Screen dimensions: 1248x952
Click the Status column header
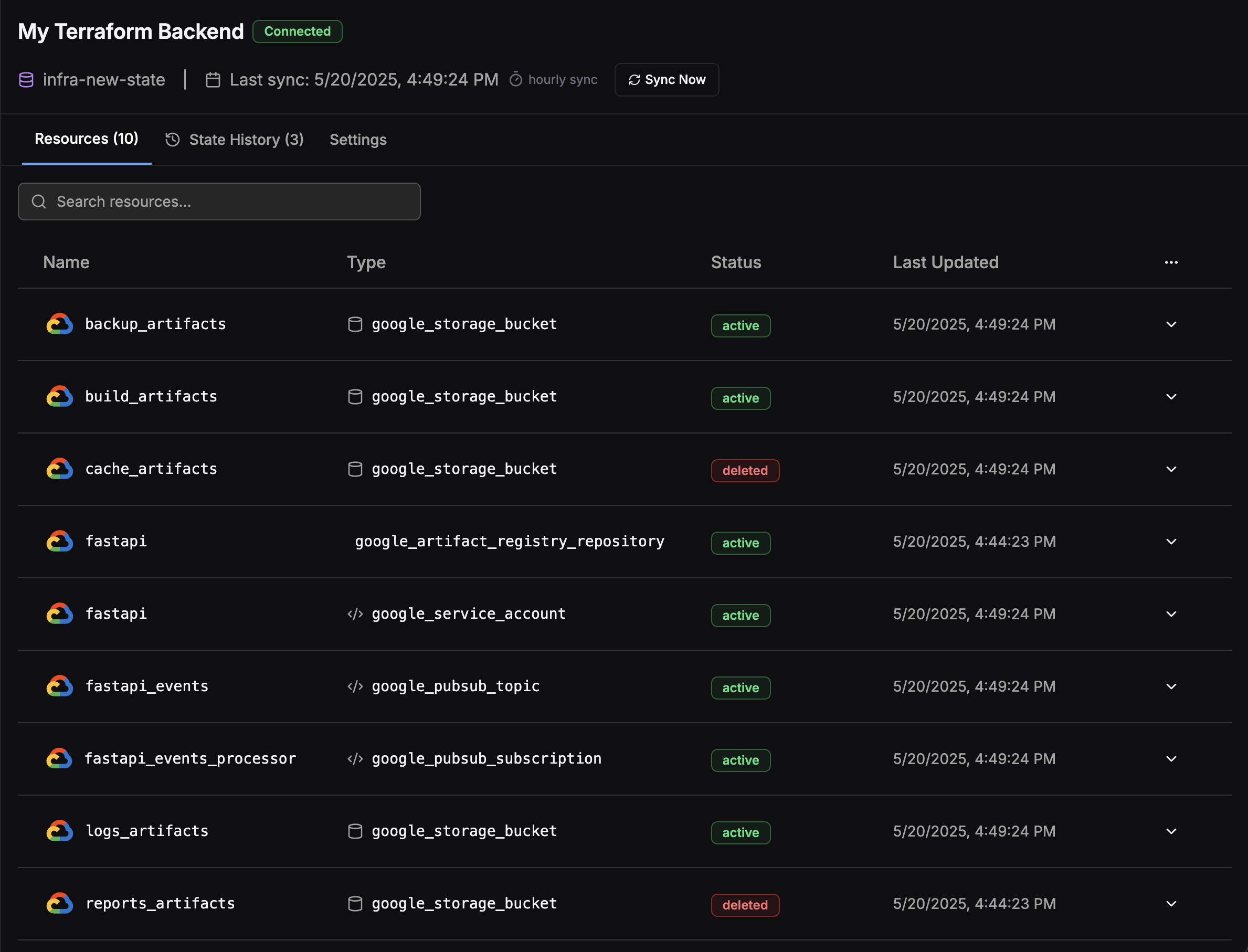tap(736, 262)
